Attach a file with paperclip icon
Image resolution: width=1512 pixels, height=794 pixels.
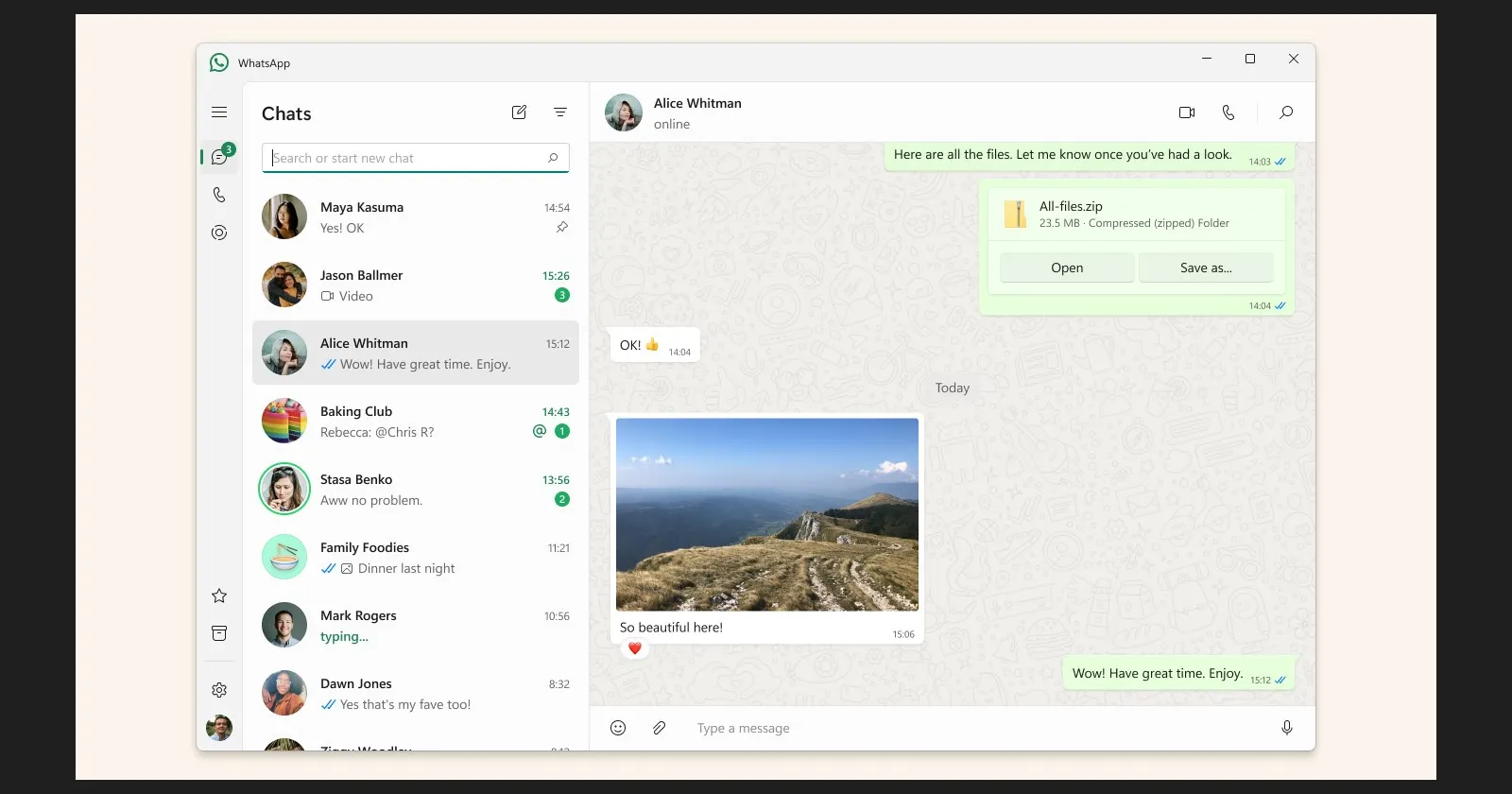pyautogui.click(x=660, y=728)
